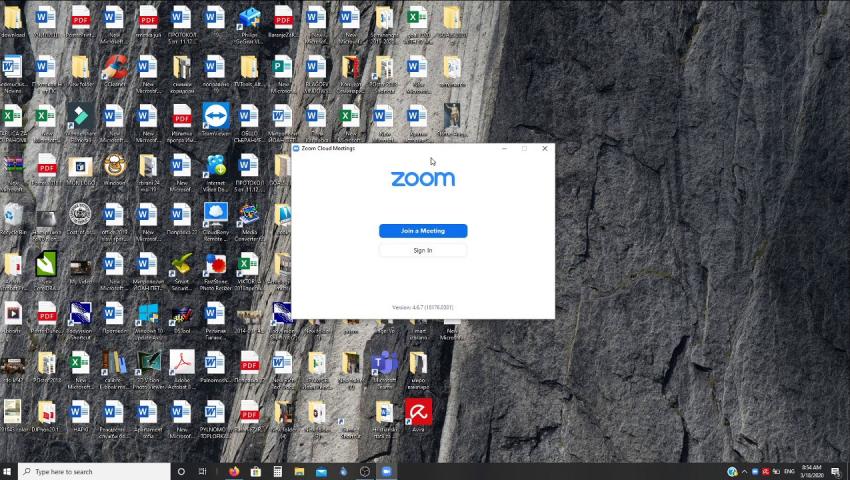The image size is (850, 480).
Task: Select the Media Converter shortcut
Action: (249, 221)
